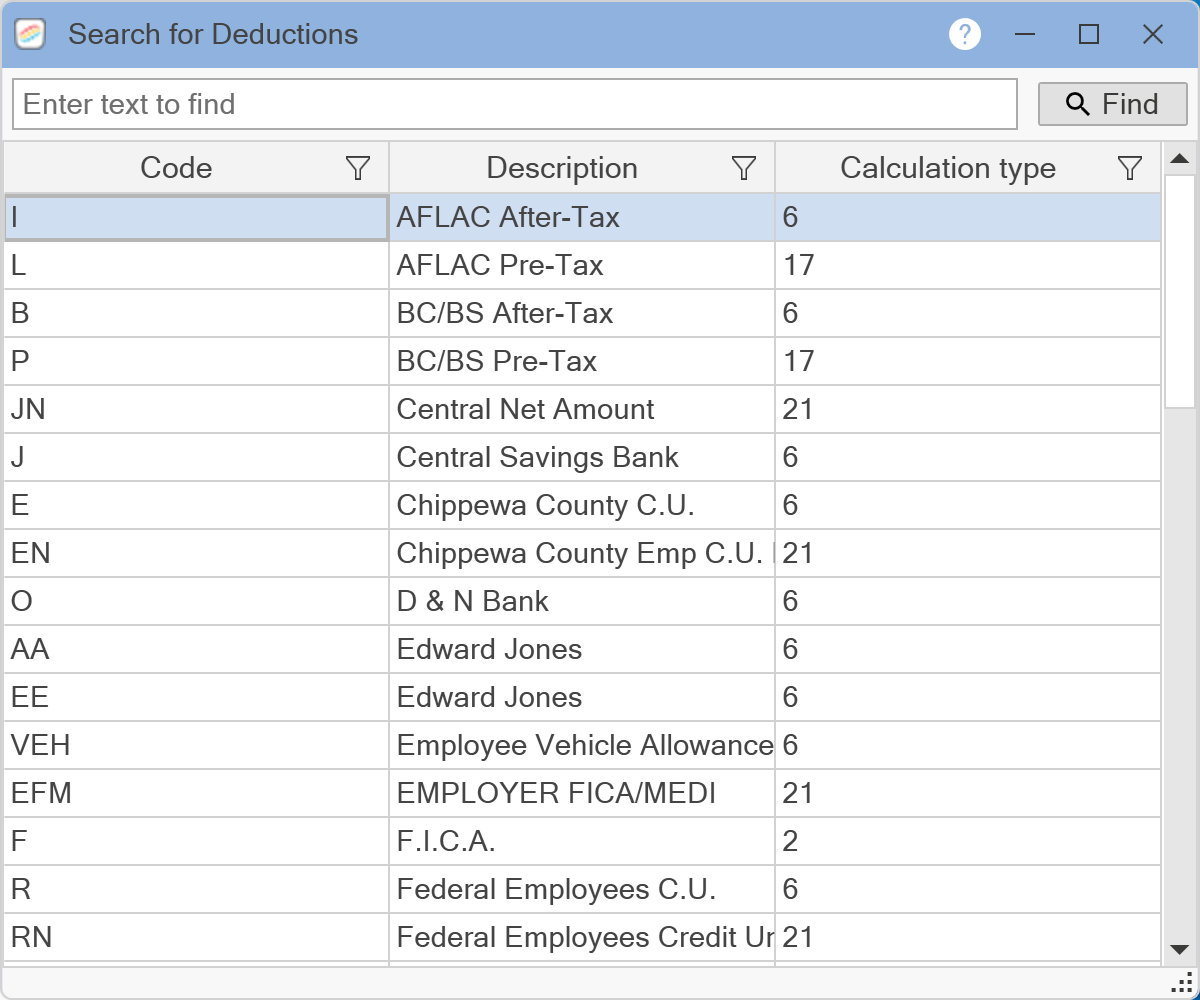The image size is (1200, 1000).
Task: Click the scrollbar up arrow
Action: [1179, 158]
